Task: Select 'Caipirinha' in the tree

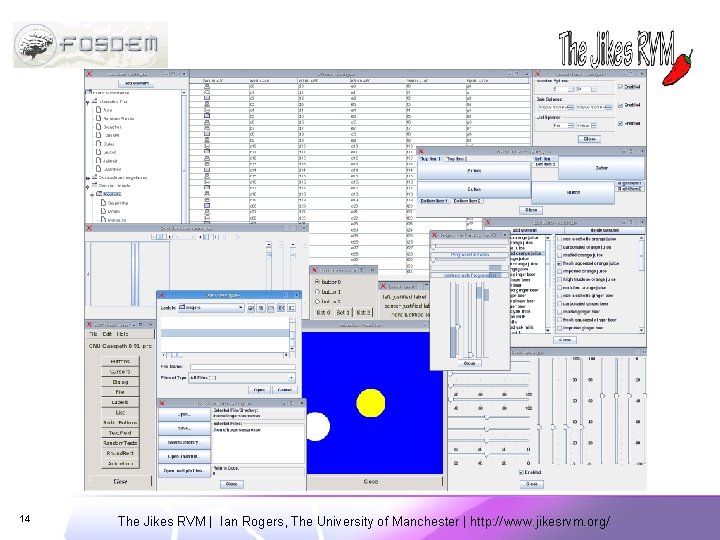Action: pyautogui.click(x=118, y=203)
